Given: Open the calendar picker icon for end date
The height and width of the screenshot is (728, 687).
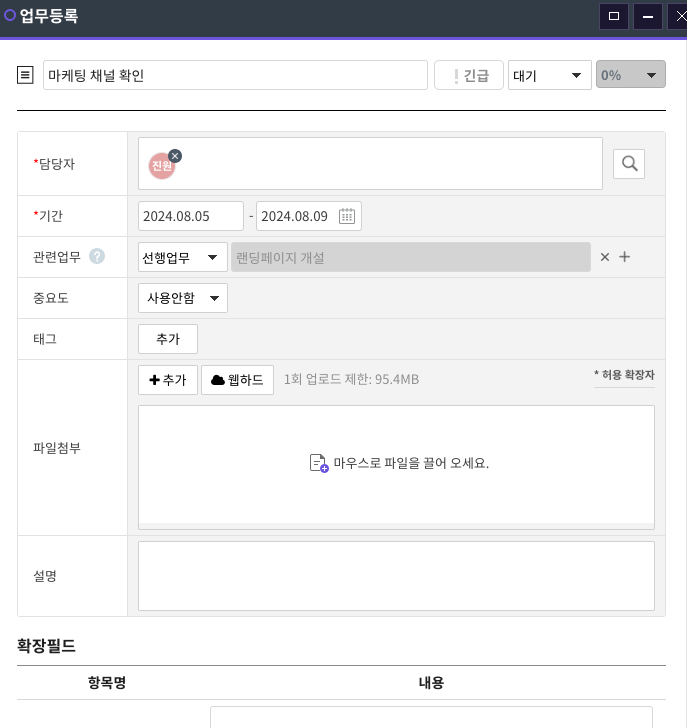Looking at the screenshot, I should (347, 216).
